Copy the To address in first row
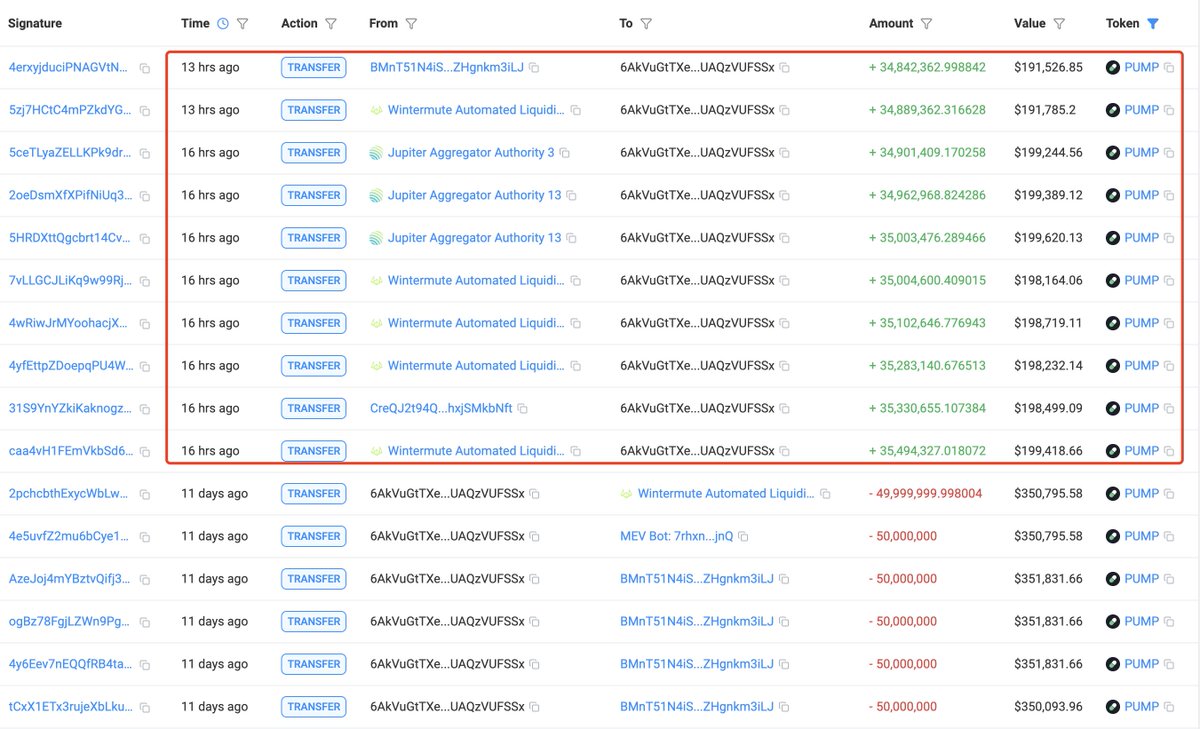The width and height of the screenshot is (1200, 729). click(785, 68)
